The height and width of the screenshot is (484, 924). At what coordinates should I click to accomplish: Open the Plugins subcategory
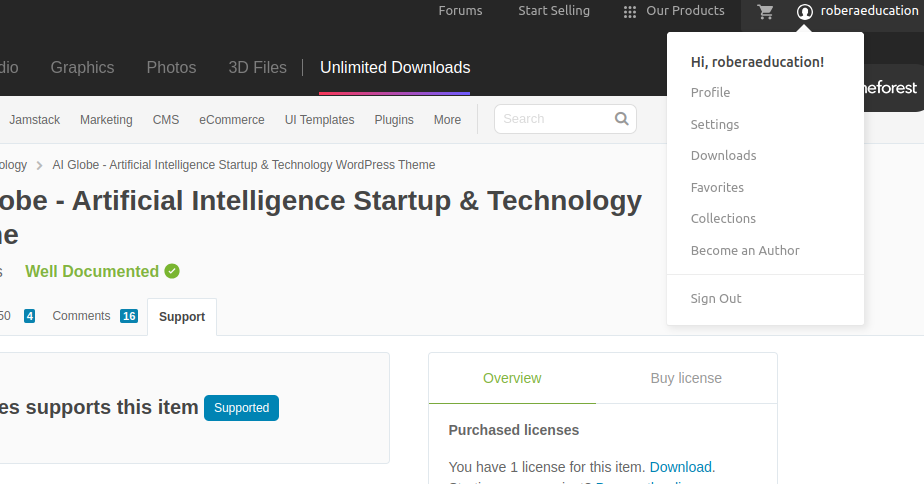[x=394, y=120]
